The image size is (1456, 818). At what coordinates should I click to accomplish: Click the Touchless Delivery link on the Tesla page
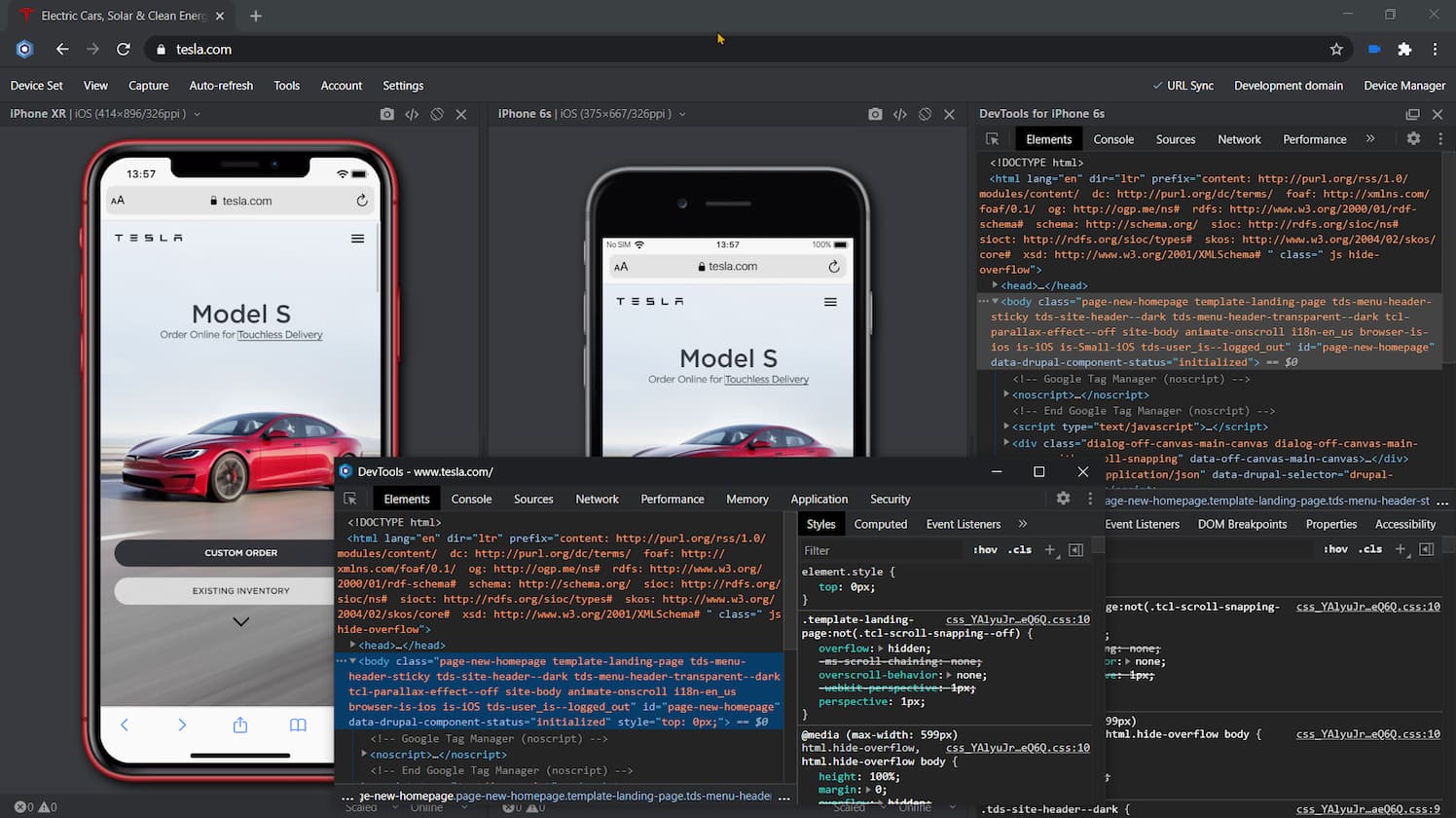[282, 334]
